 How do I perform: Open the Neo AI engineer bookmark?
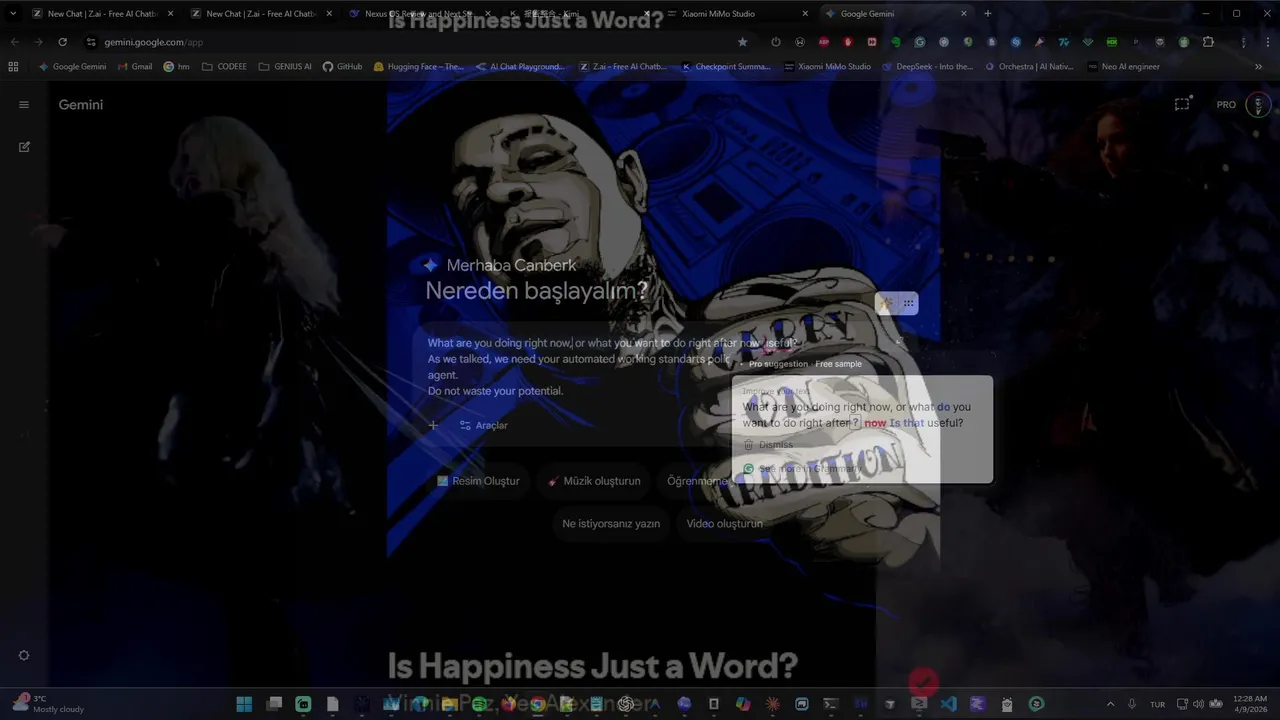[1124, 67]
